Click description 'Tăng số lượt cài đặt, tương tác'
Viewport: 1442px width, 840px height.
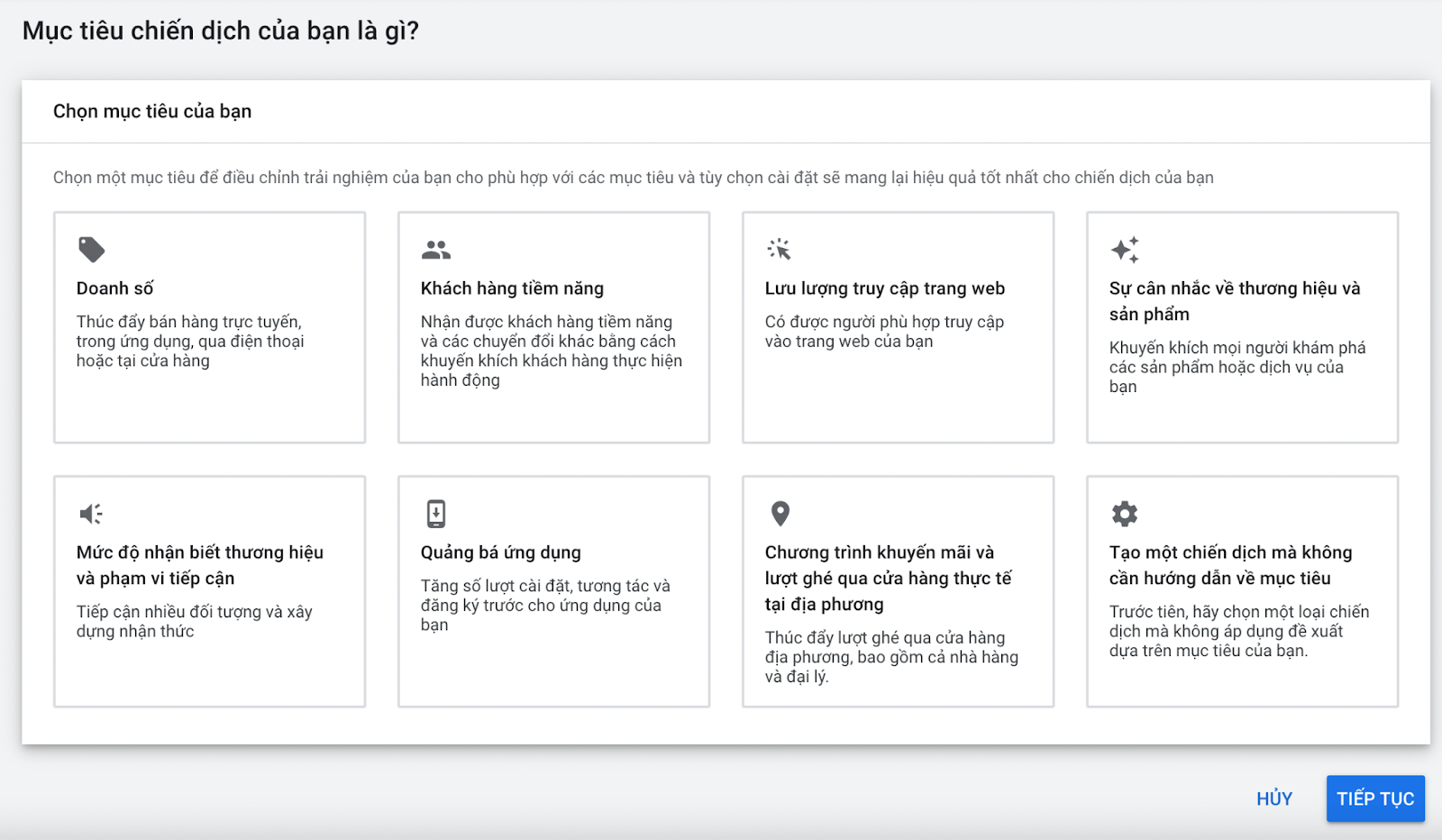546,605
